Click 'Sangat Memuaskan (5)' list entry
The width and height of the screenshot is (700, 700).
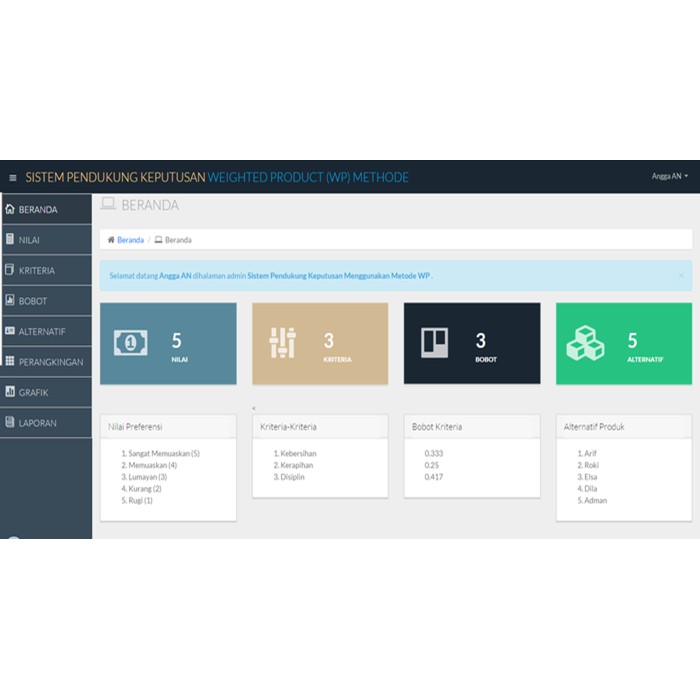161,454
